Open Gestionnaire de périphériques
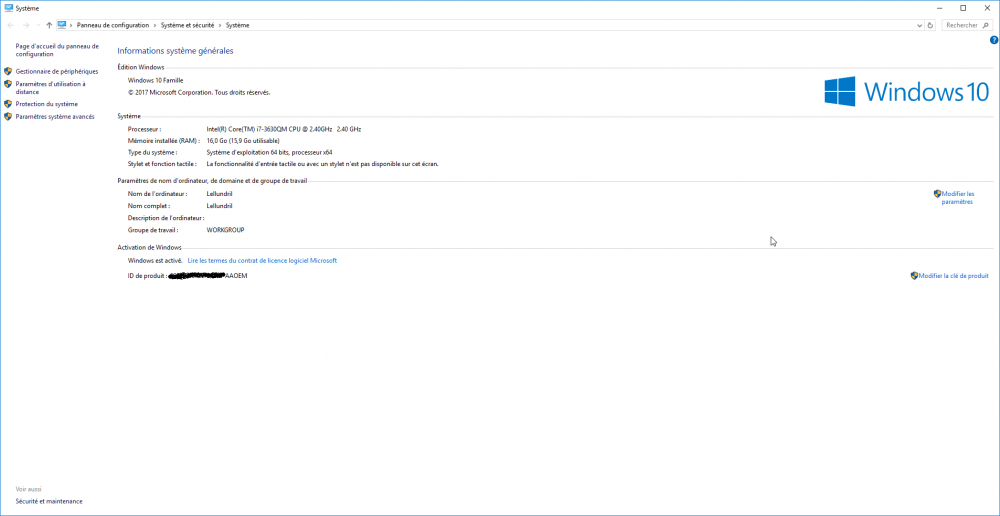 57,71
